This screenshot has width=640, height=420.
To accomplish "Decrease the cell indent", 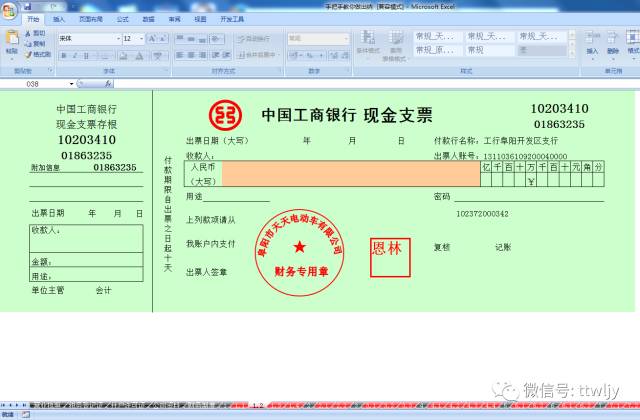I will pos(216,55).
